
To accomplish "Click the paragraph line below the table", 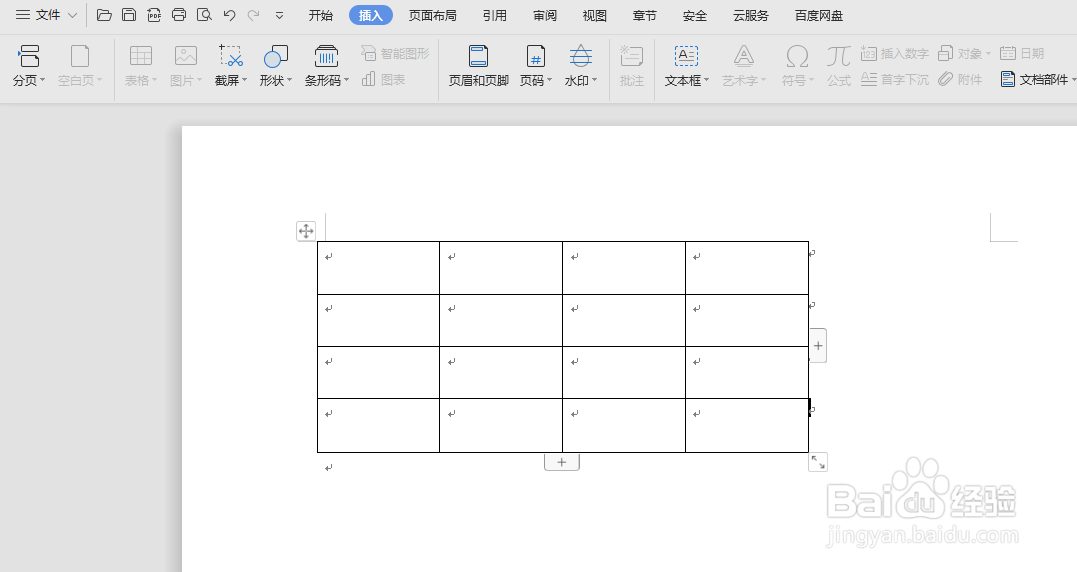I will pyautogui.click(x=329, y=468).
